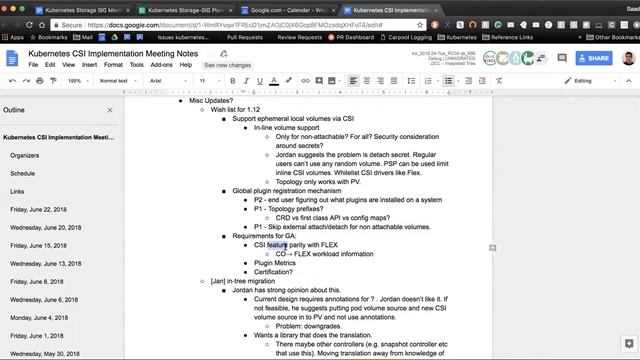The height and width of the screenshot is (360, 640).
Task: Toggle the bulleted list button
Action: click(449, 81)
